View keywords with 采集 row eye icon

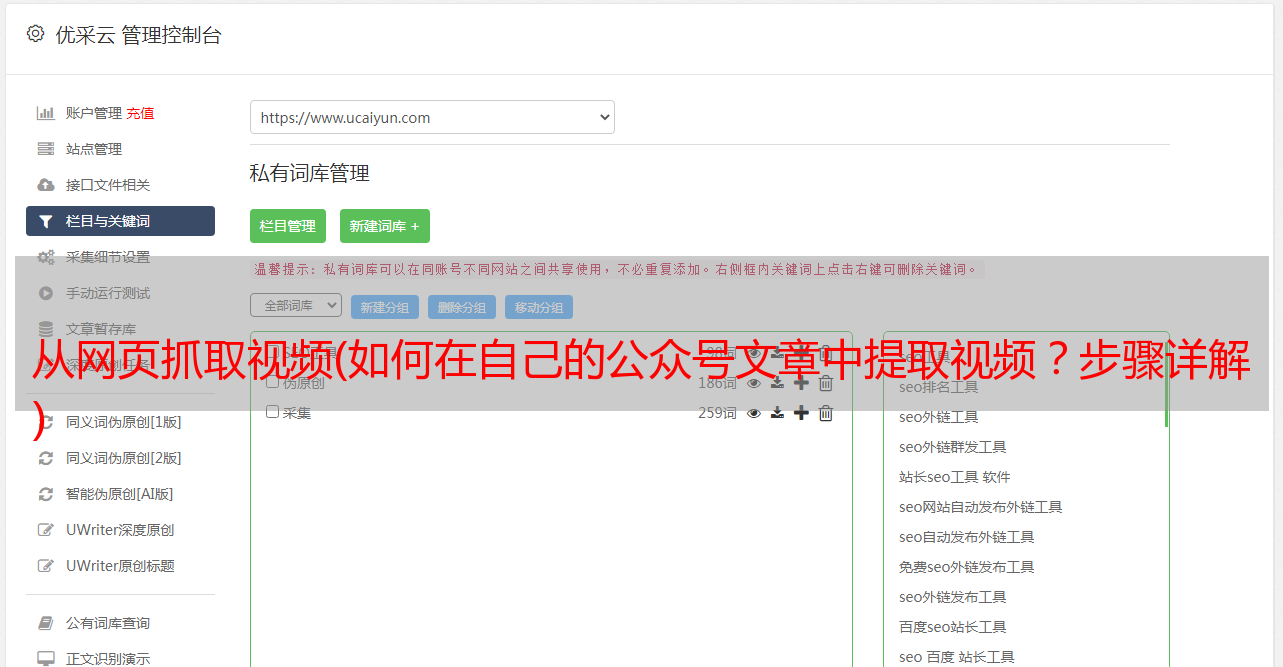point(754,413)
